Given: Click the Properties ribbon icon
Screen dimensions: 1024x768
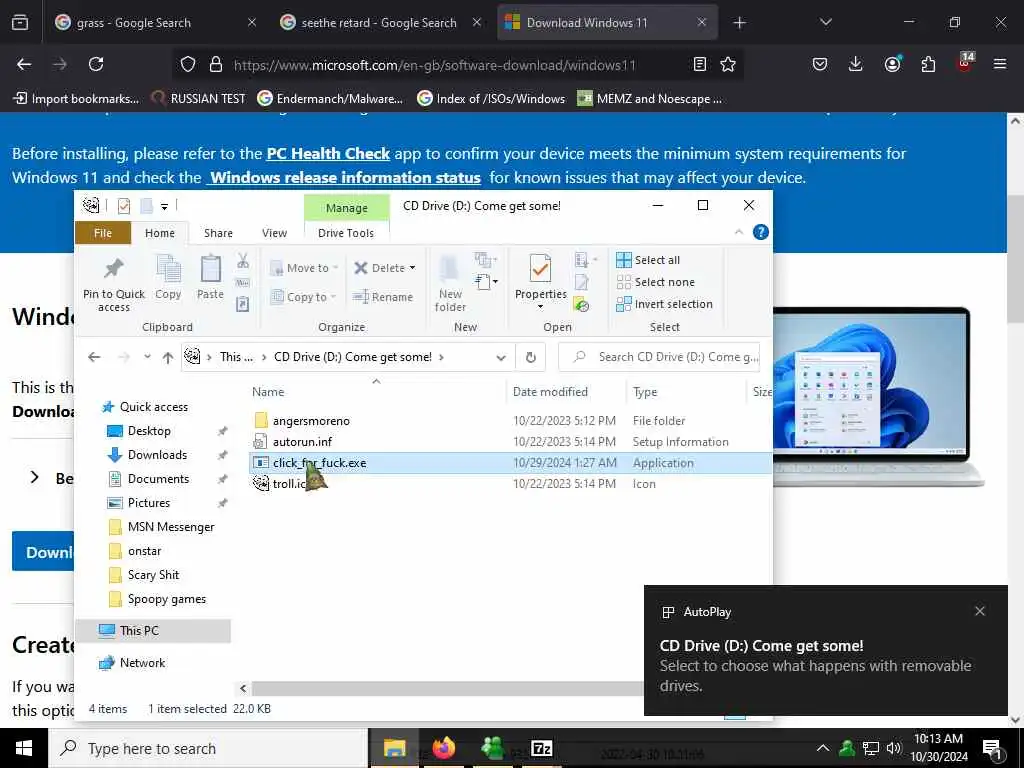Looking at the screenshot, I should pyautogui.click(x=540, y=269).
